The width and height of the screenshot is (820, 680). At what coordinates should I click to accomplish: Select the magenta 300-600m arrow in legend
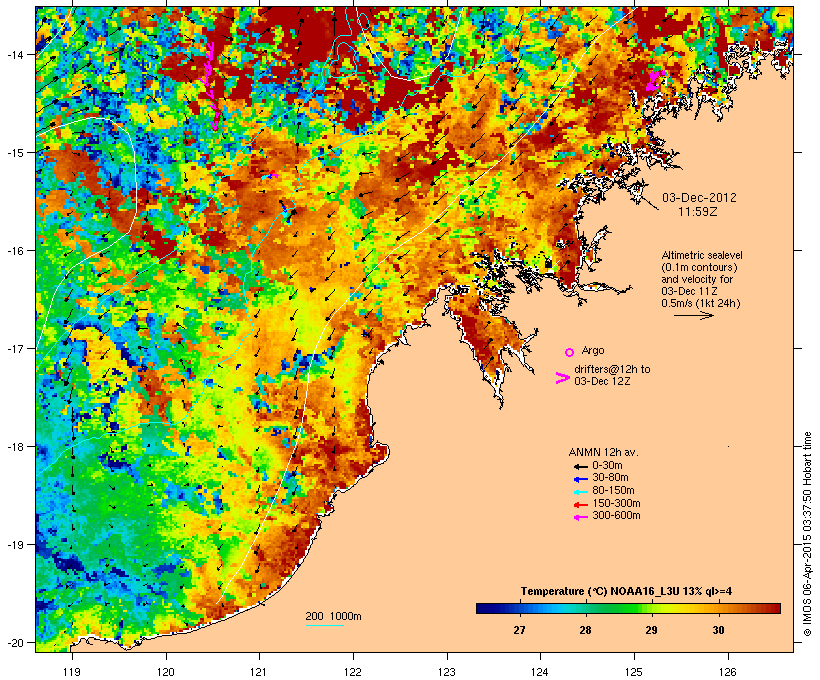(581, 517)
